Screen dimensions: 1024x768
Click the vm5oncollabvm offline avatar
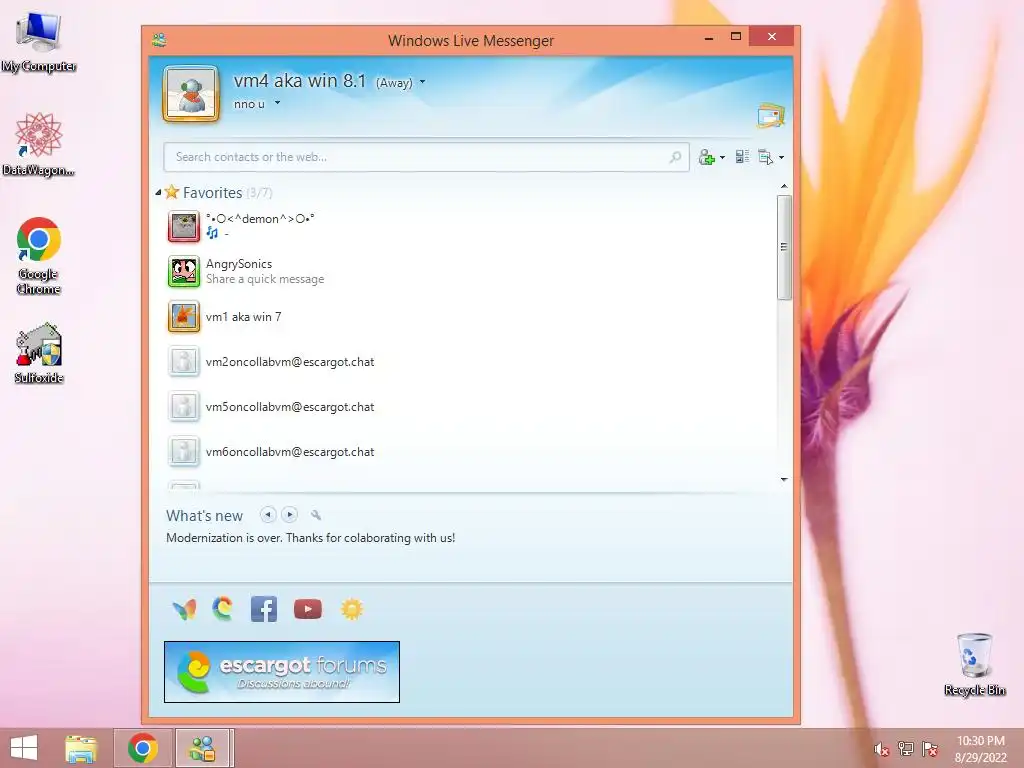coord(184,407)
